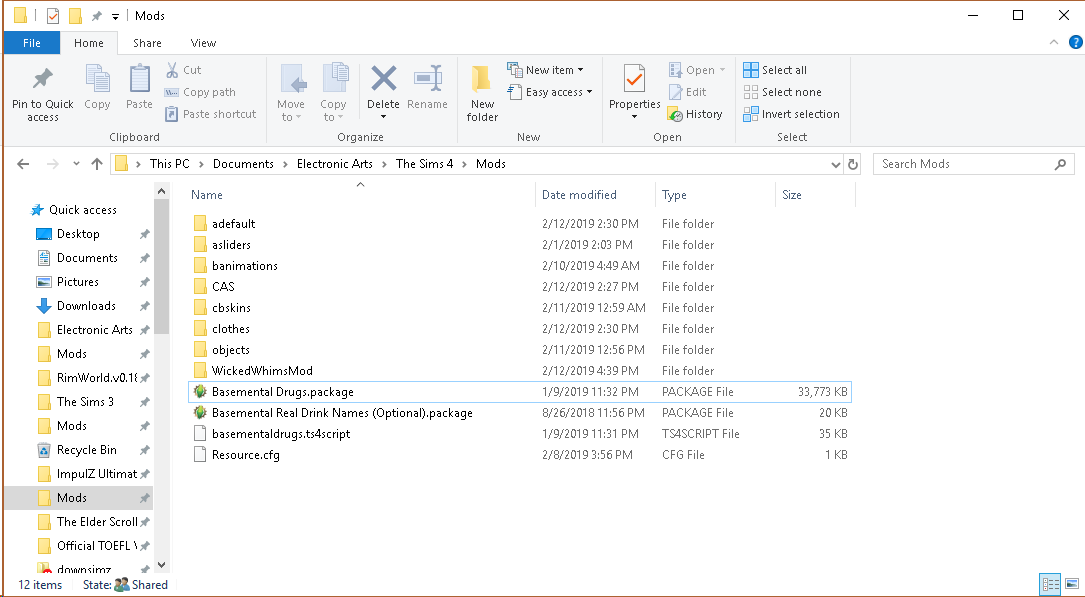The image size is (1085, 597).
Task: Click navigation pane scroll up arrow
Action: pyautogui.click(x=161, y=191)
